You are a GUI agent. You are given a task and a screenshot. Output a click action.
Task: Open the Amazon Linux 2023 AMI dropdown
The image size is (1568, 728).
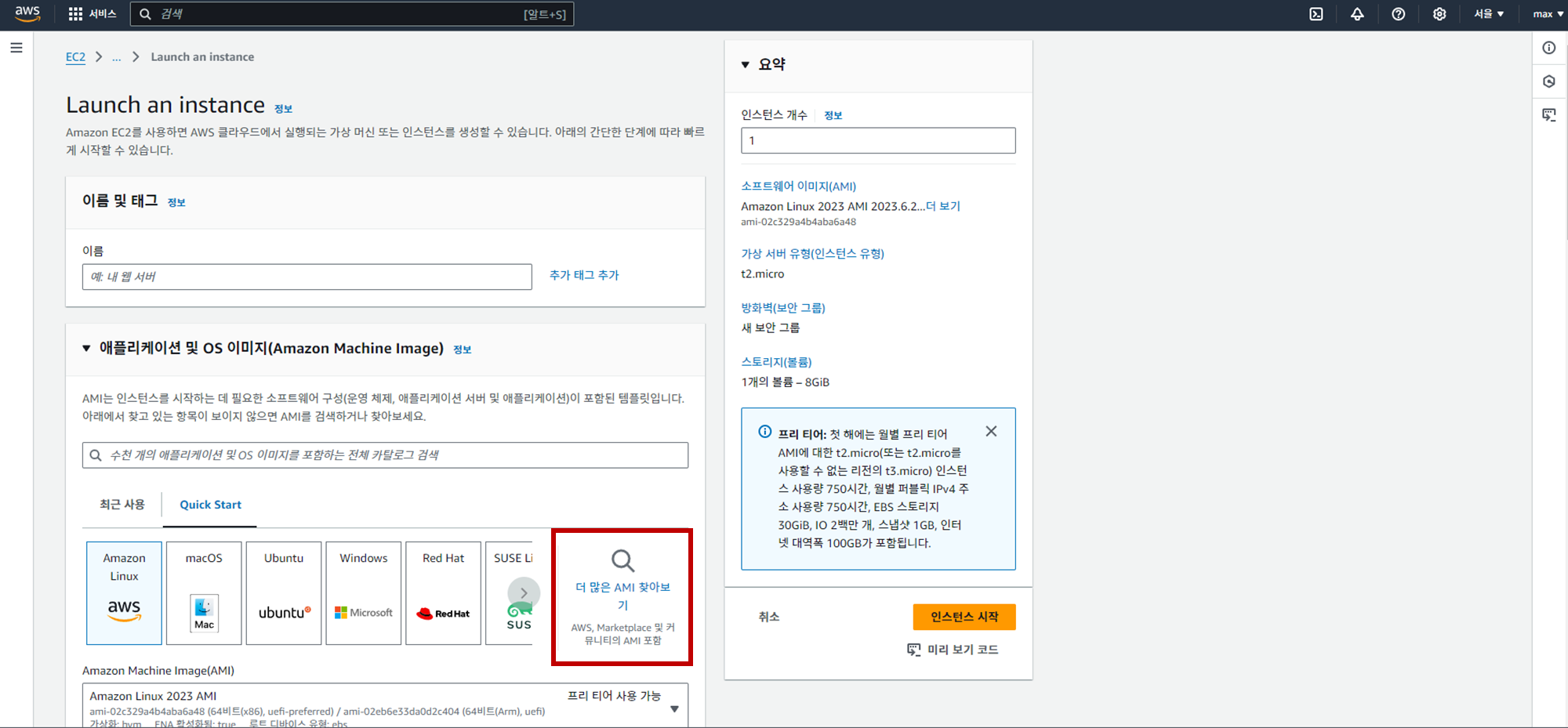(385, 705)
